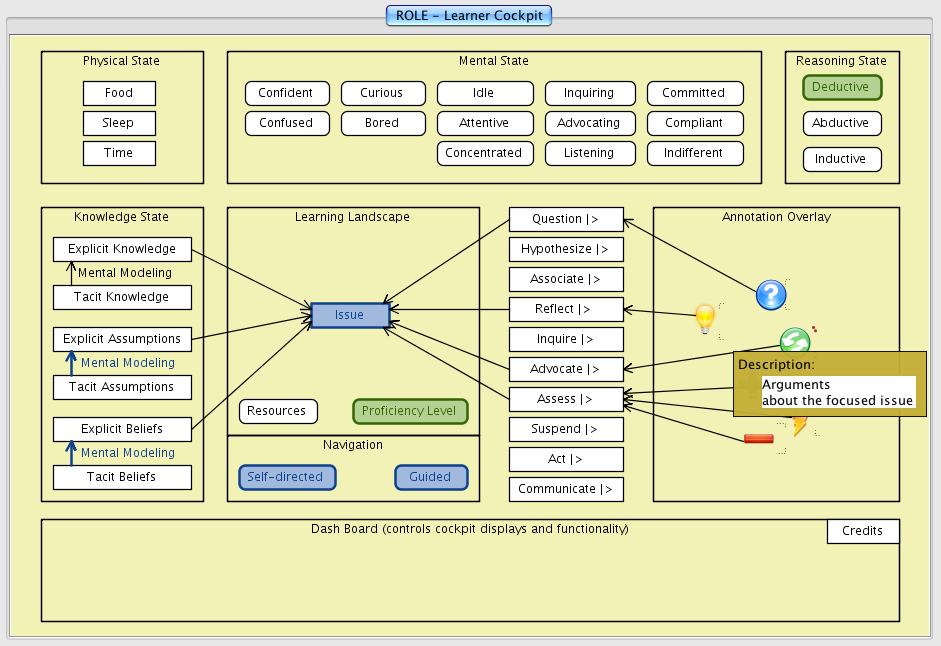This screenshot has width=941, height=646.
Task: Click the Explicit Knowledge box
Action: point(122,249)
